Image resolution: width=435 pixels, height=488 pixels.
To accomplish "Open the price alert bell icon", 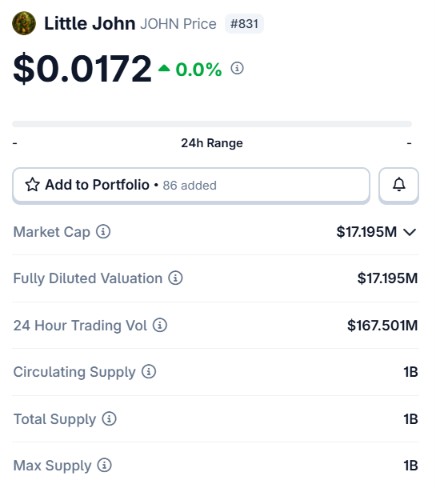I will (x=399, y=185).
